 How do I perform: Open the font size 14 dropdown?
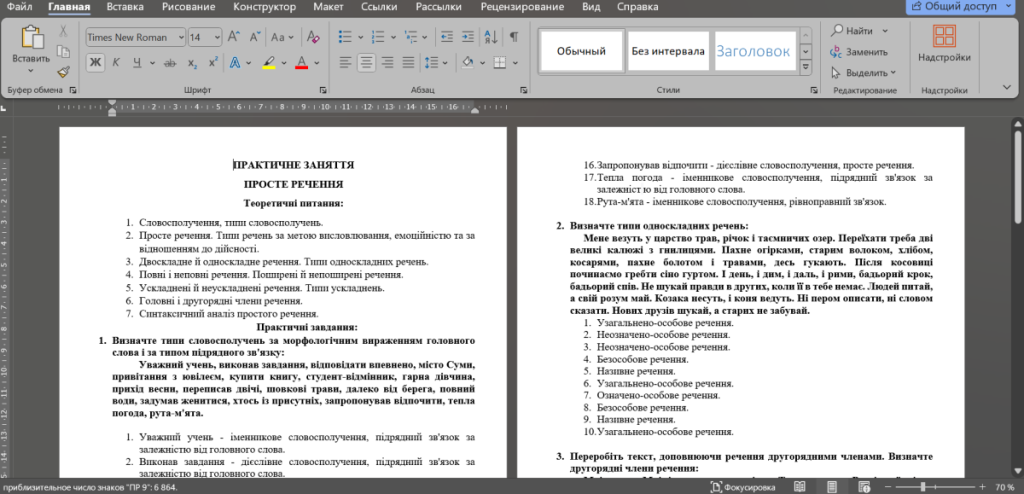217,37
